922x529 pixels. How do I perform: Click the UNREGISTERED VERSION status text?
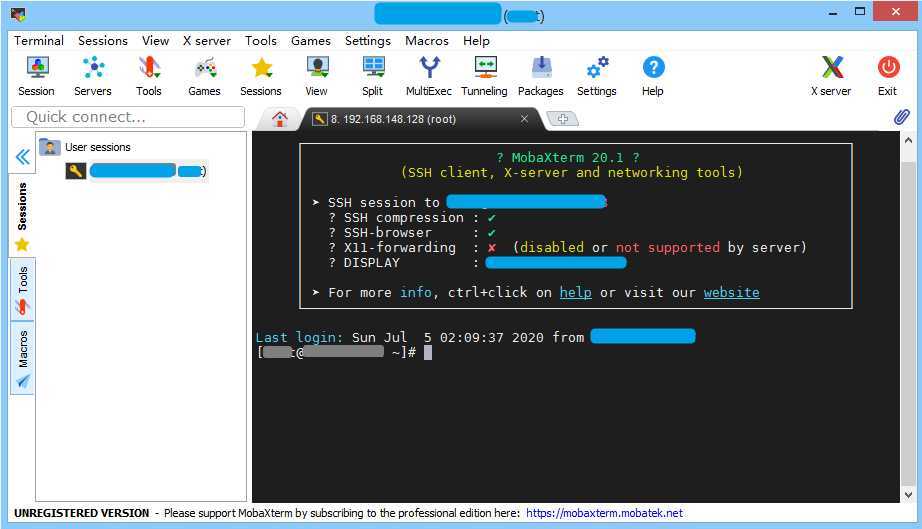tap(82, 513)
